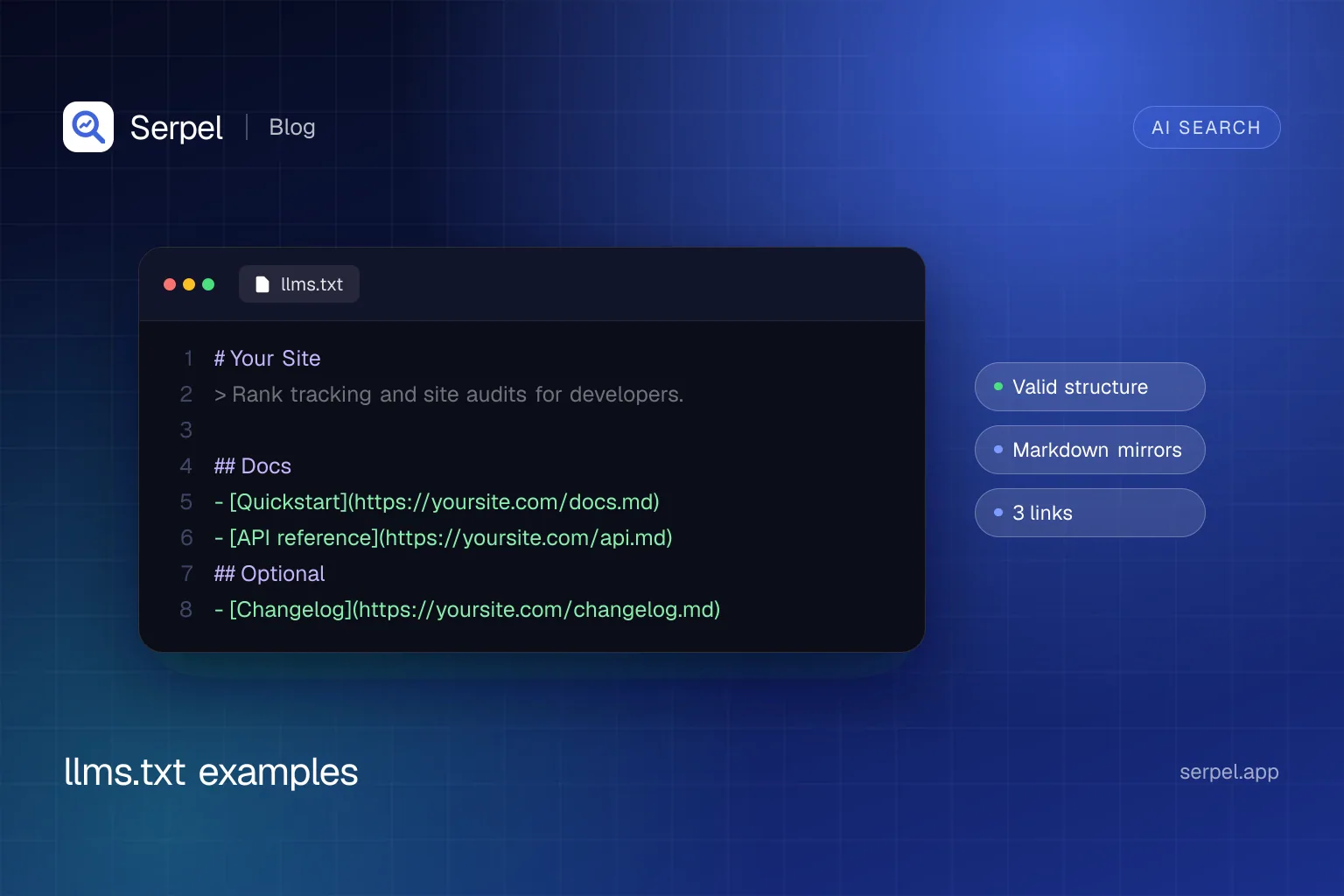The height and width of the screenshot is (896, 1344).
Task: Click the Serpel magnifier logo icon
Action: coord(88,127)
